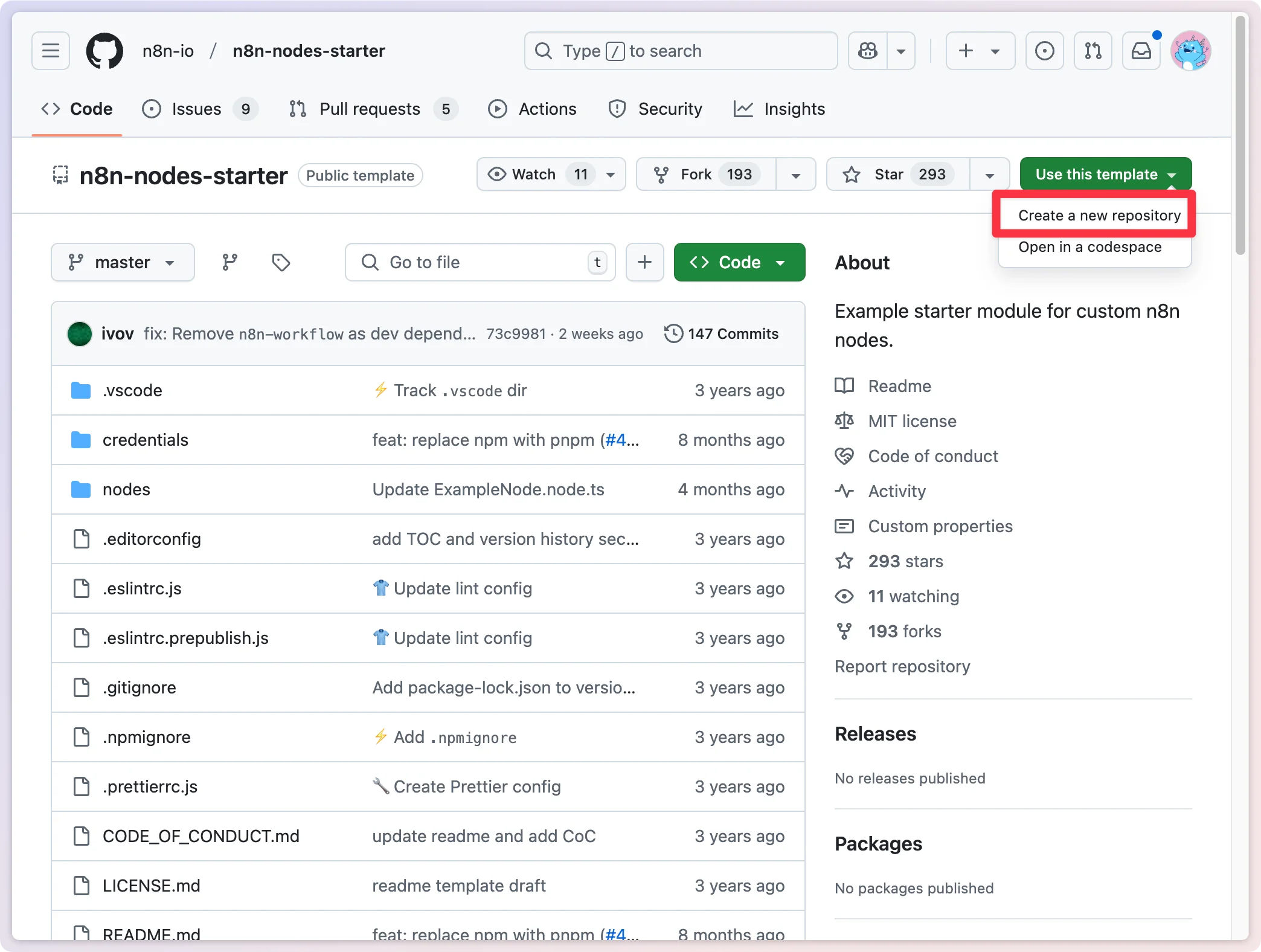View the 147 Commits history
This screenshot has height=952, width=1261.
[722, 333]
